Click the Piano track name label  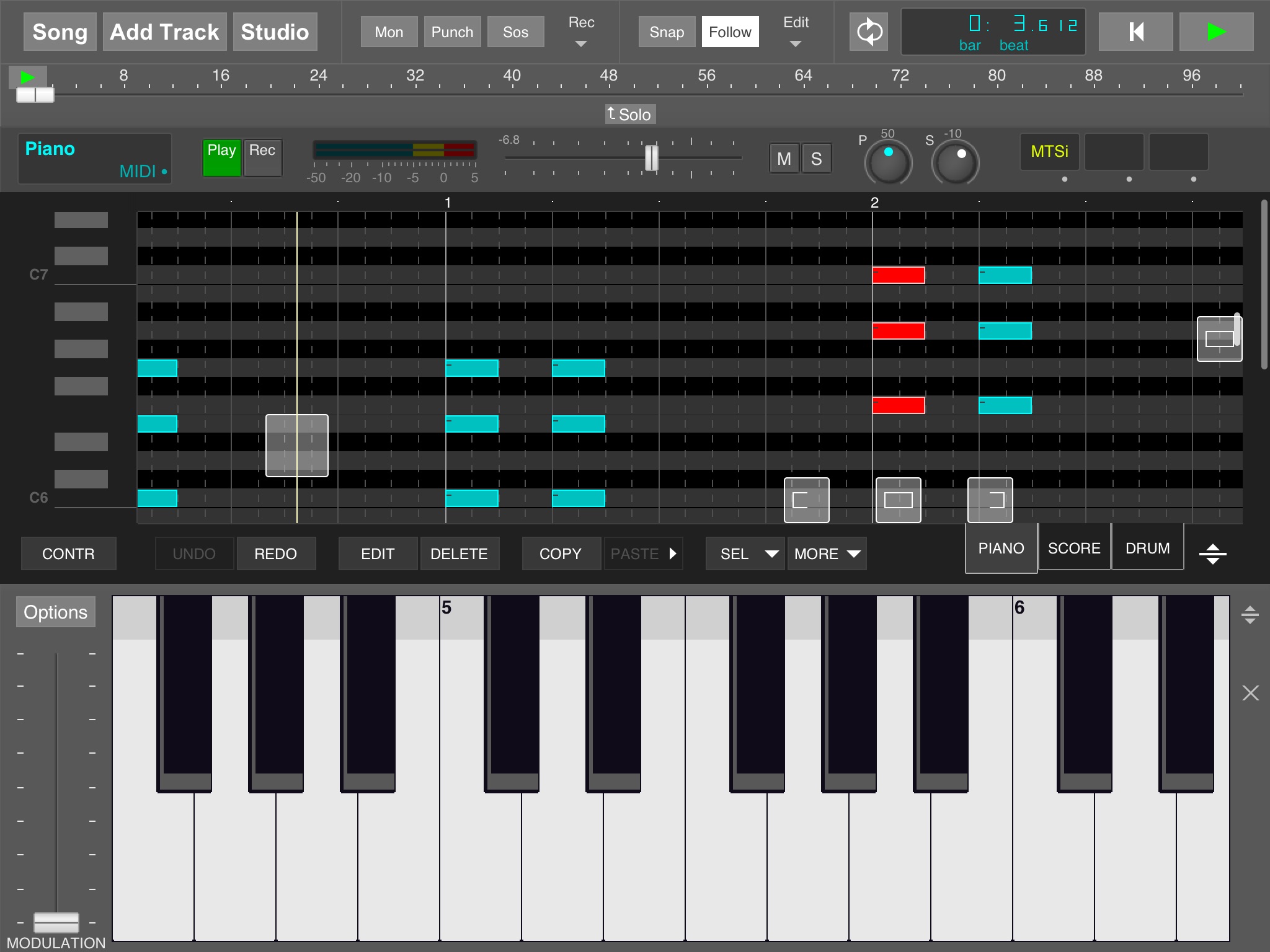[x=50, y=149]
